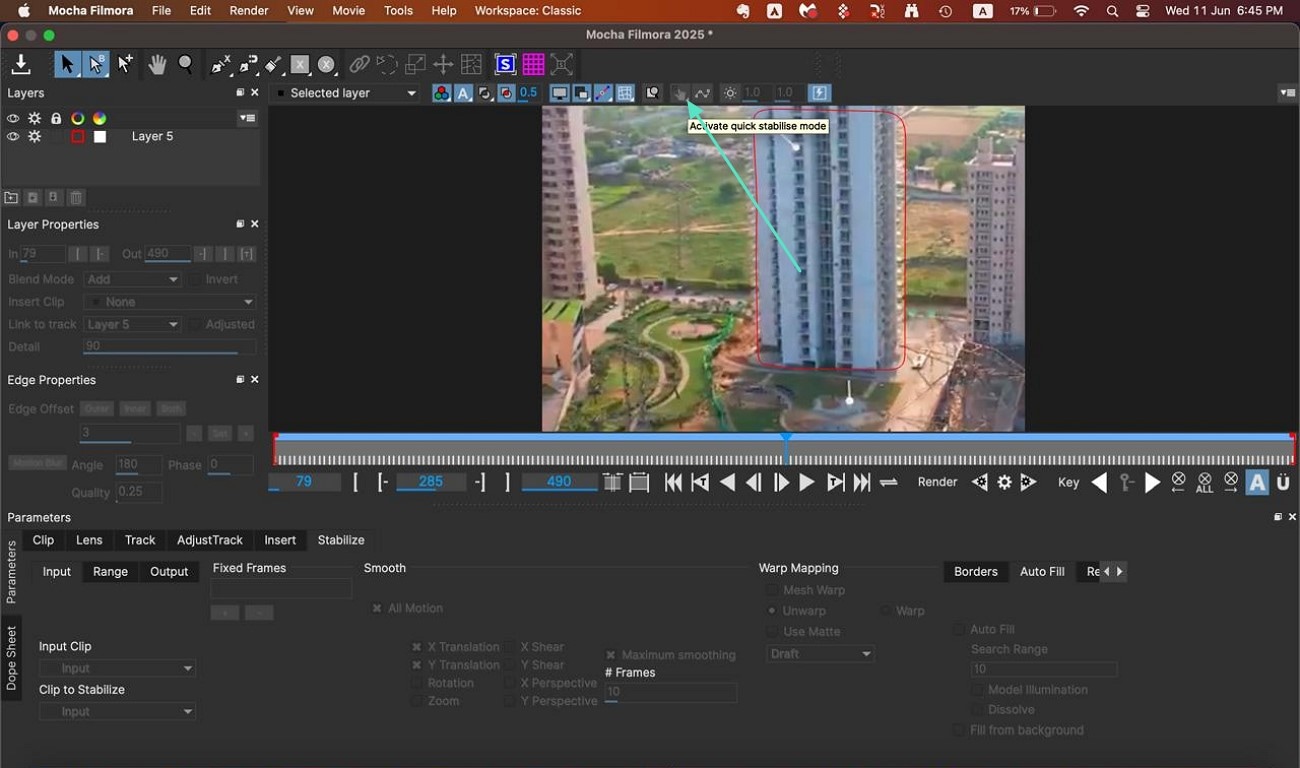Click the render settings gear icon
This screenshot has height=768, width=1300.
point(1004,482)
